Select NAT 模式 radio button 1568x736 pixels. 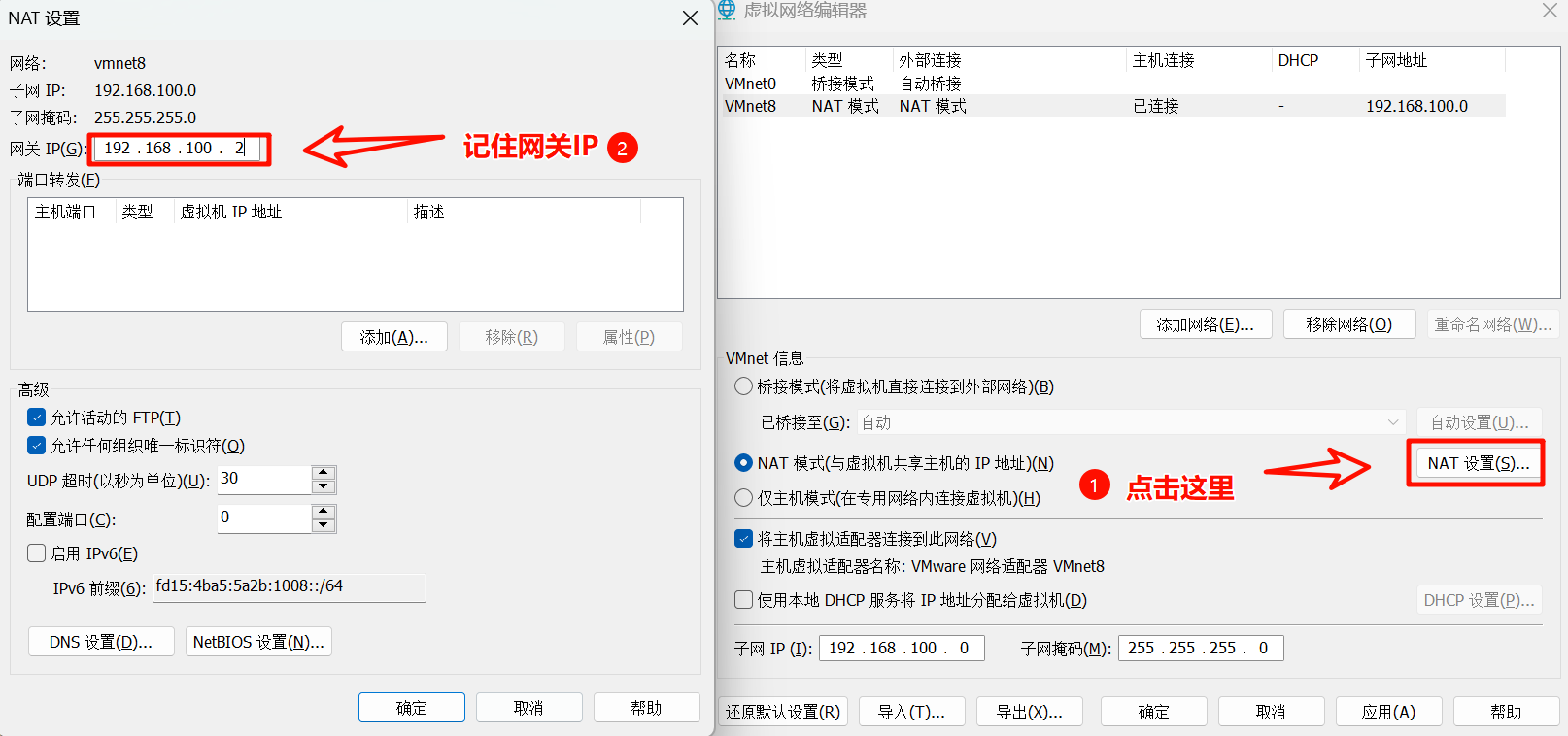click(x=744, y=463)
